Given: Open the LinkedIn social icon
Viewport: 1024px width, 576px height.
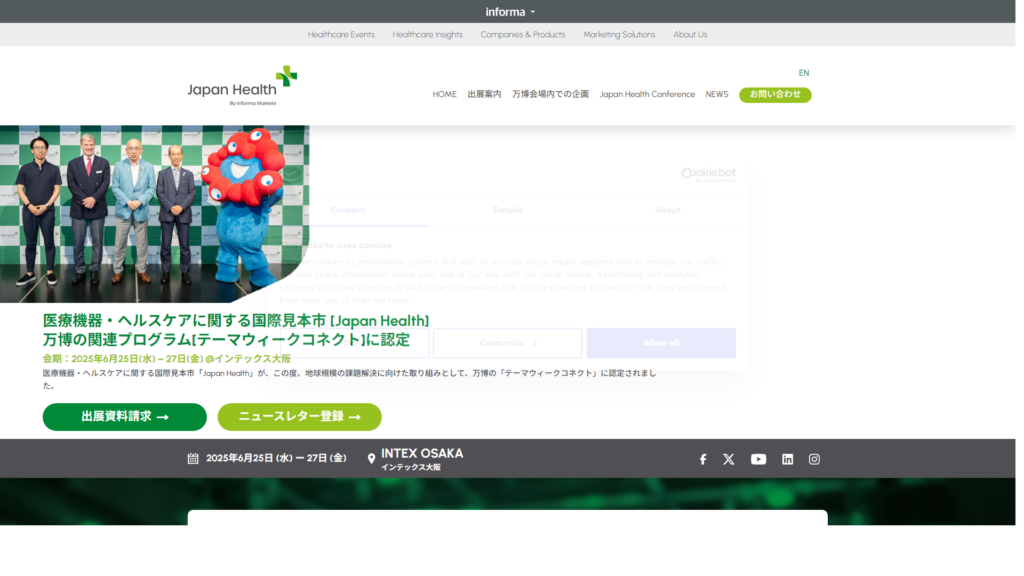Looking at the screenshot, I should click(788, 459).
